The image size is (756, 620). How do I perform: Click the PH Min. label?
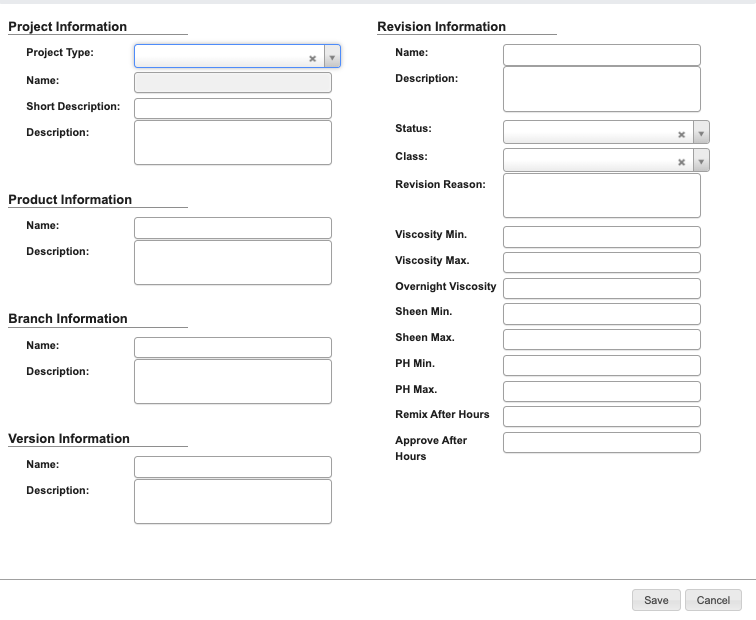click(x=415, y=364)
